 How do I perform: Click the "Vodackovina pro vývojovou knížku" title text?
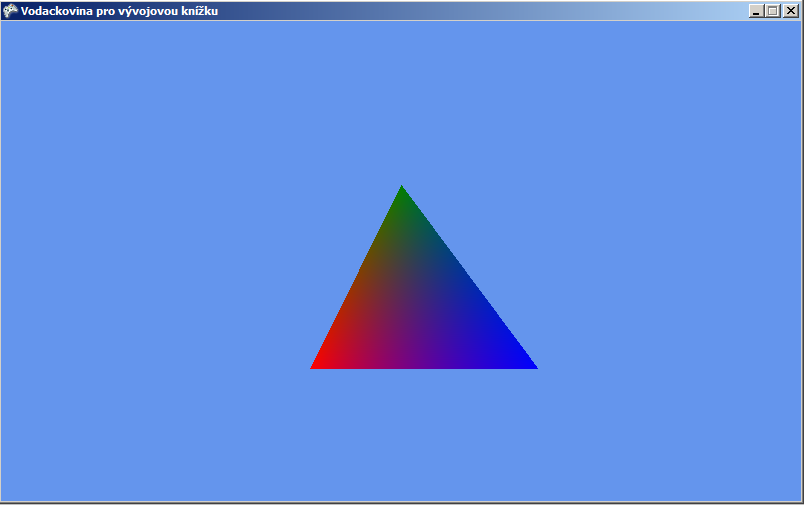click(x=119, y=11)
